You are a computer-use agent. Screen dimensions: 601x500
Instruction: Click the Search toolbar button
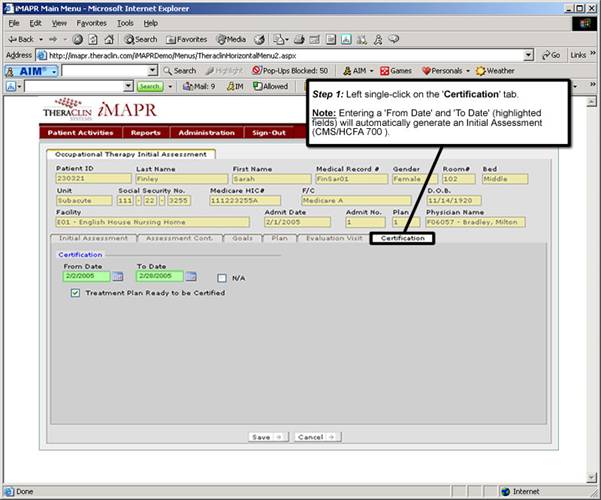[140, 39]
